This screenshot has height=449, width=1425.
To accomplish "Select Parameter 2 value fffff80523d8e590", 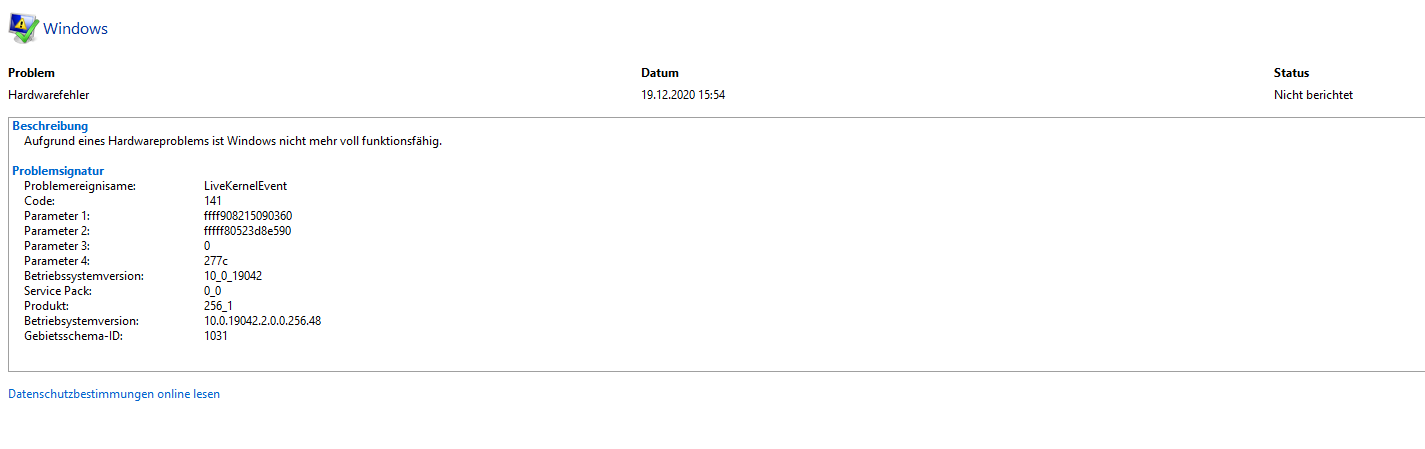I will tap(247, 231).
